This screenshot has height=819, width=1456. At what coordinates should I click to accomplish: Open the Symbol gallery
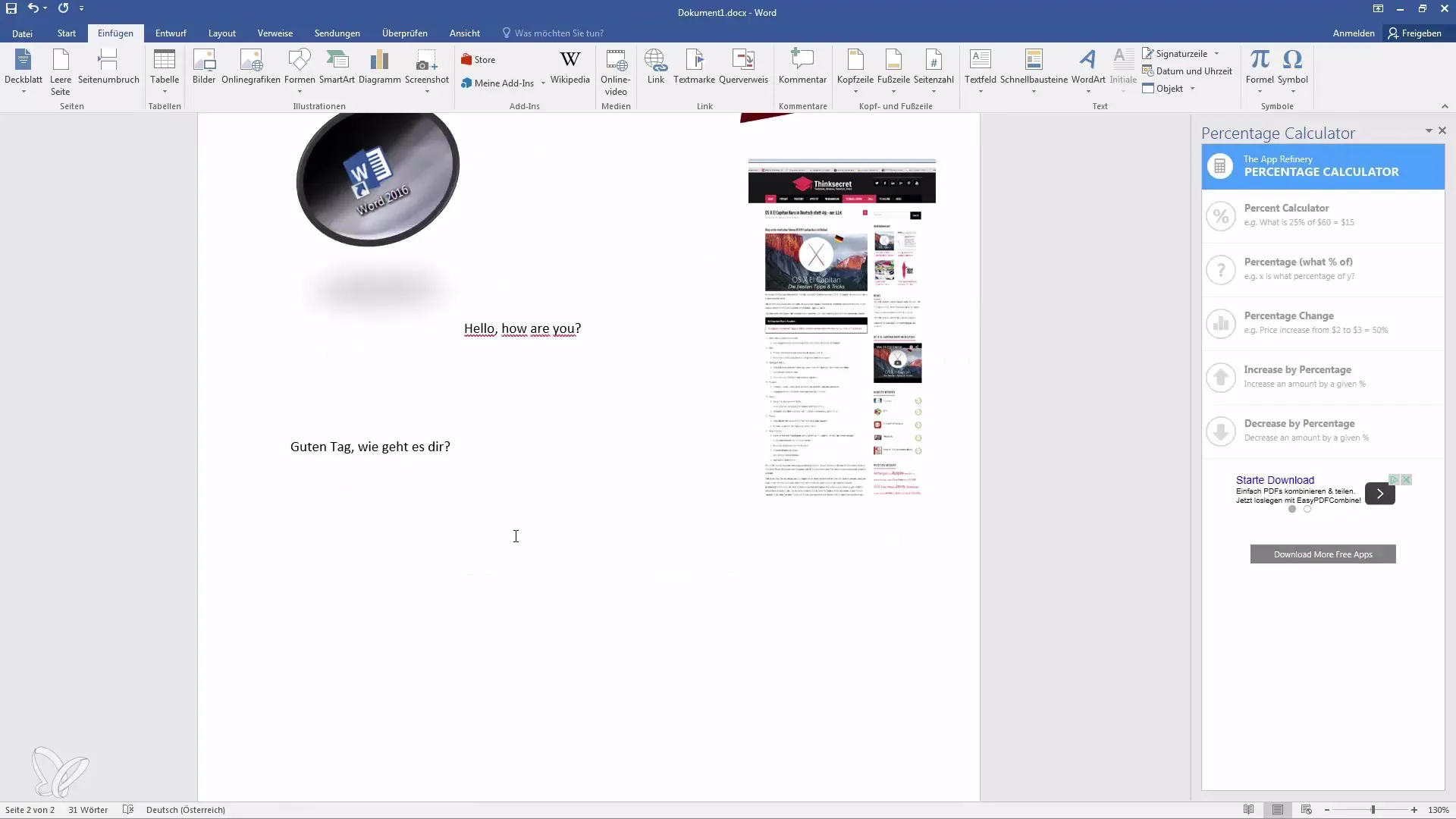(x=1292, y=71)
